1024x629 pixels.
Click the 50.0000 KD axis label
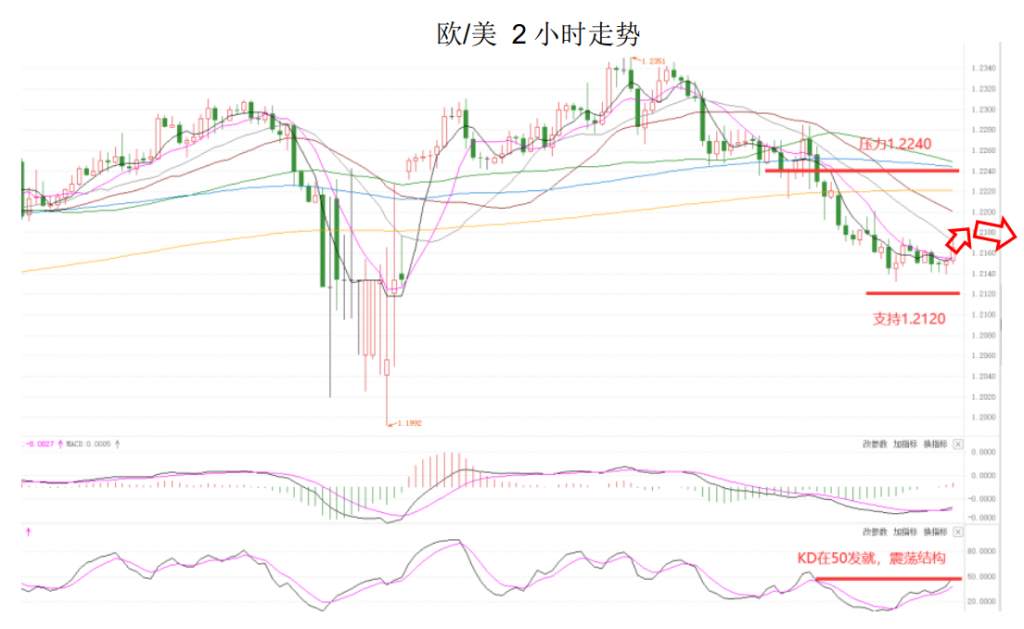982,577
